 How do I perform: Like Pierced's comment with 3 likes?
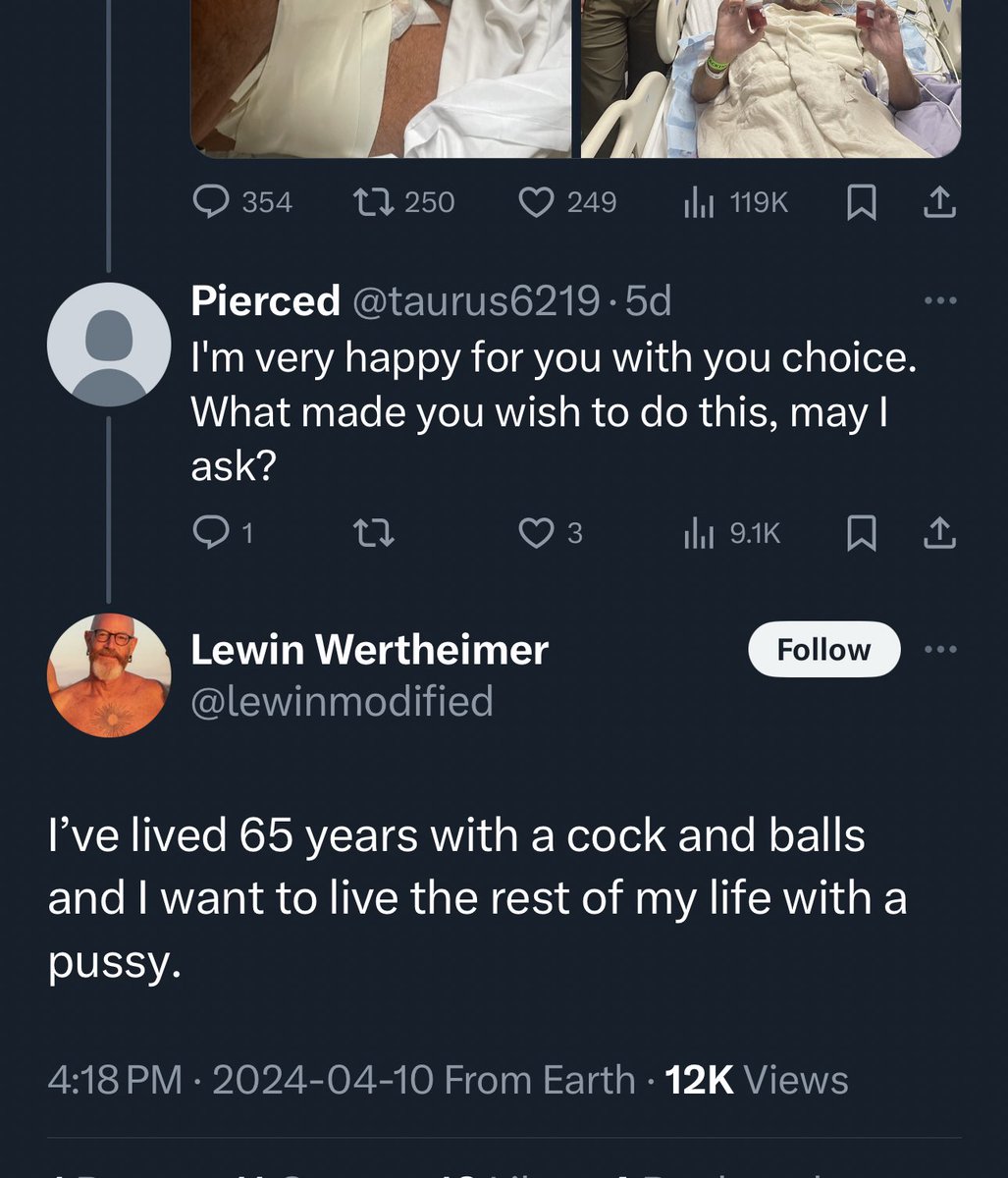coord(551,533)
